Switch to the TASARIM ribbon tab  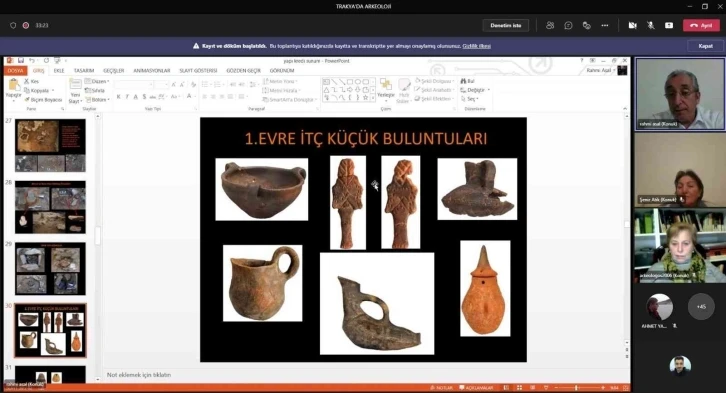(84, 70)
